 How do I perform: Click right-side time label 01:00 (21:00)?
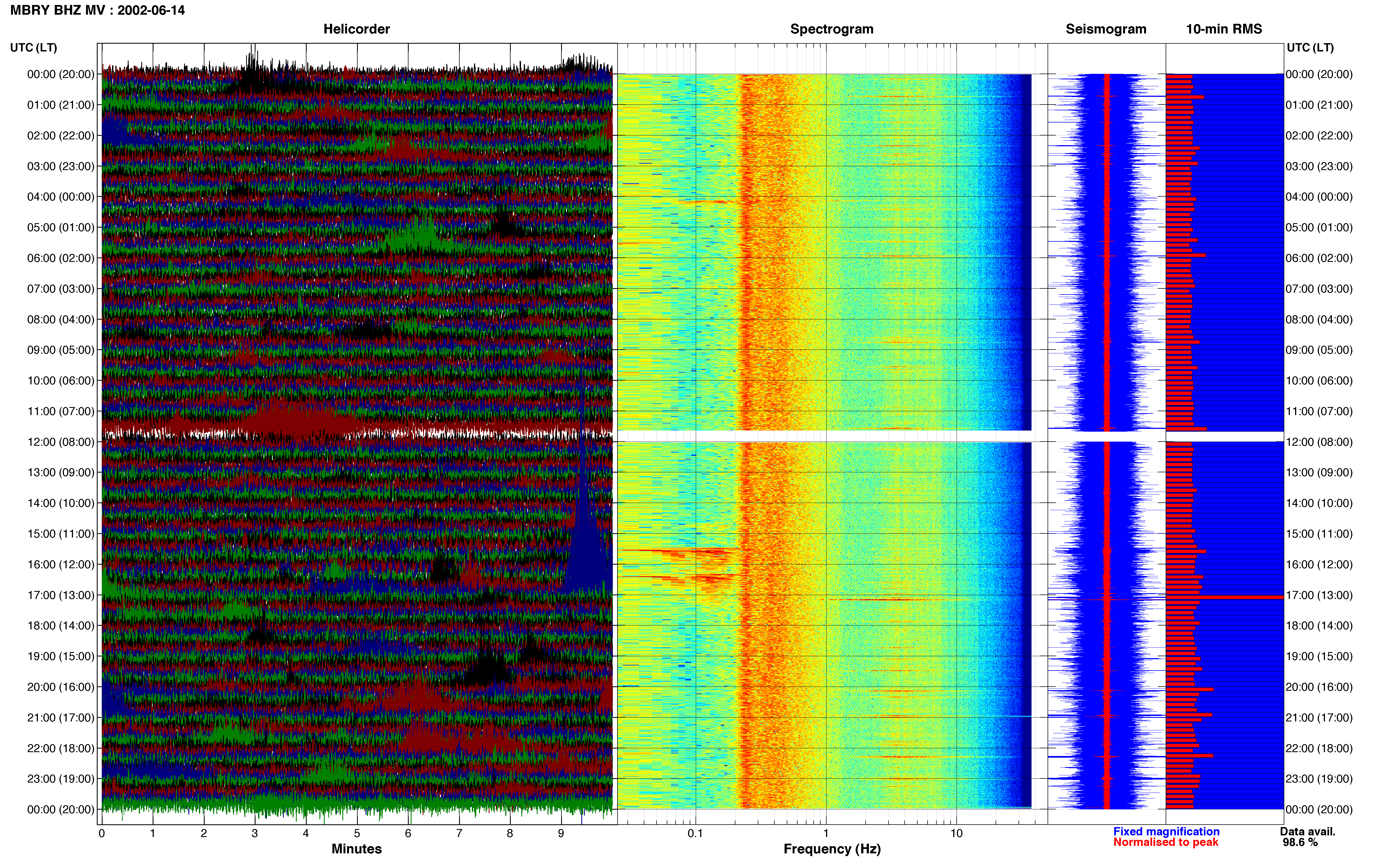pyautogui.click(x=1319, y=105)
